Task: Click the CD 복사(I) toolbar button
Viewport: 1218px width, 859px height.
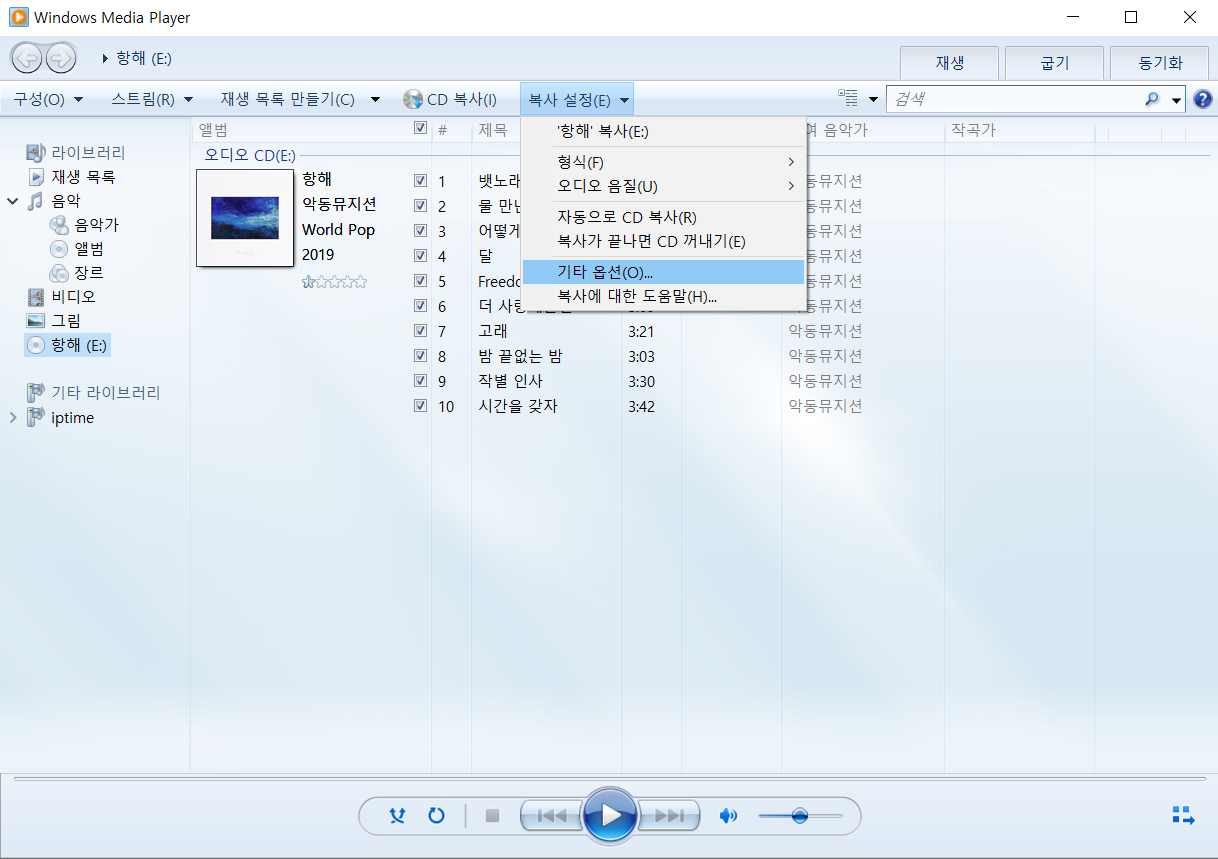Action: pyautogui.click(x=450, y=99)
